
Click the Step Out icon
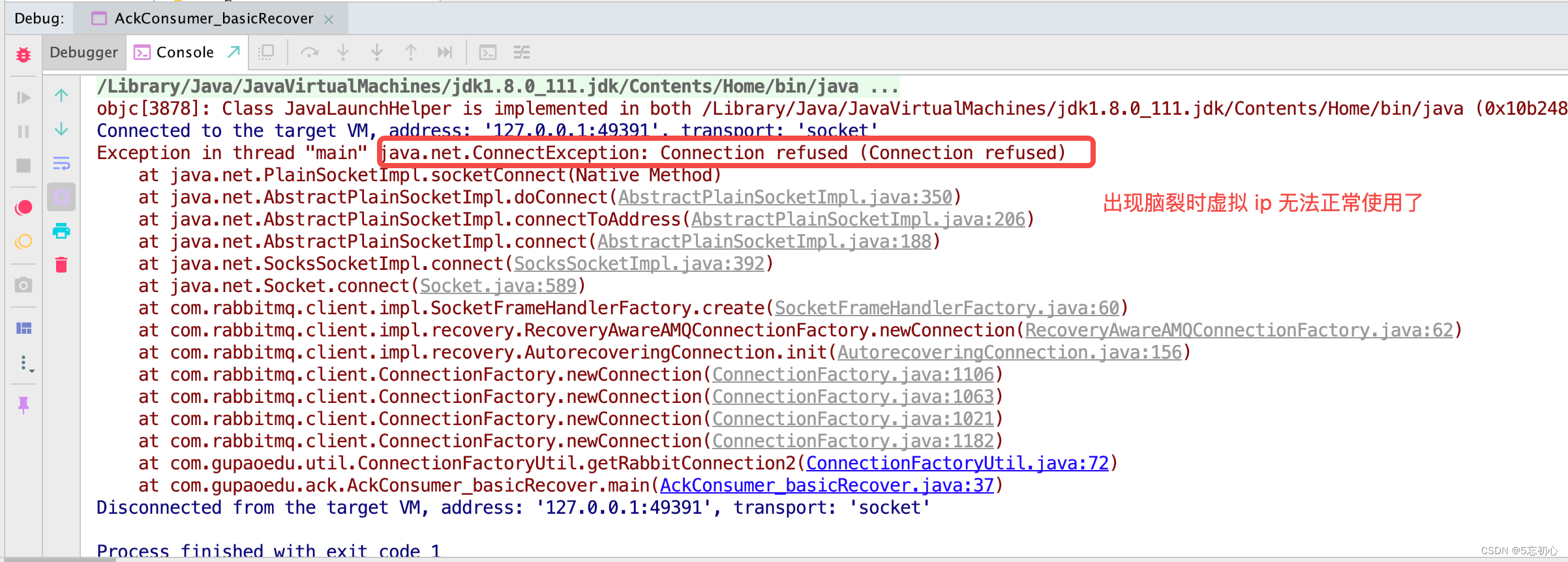coord(411,52)
